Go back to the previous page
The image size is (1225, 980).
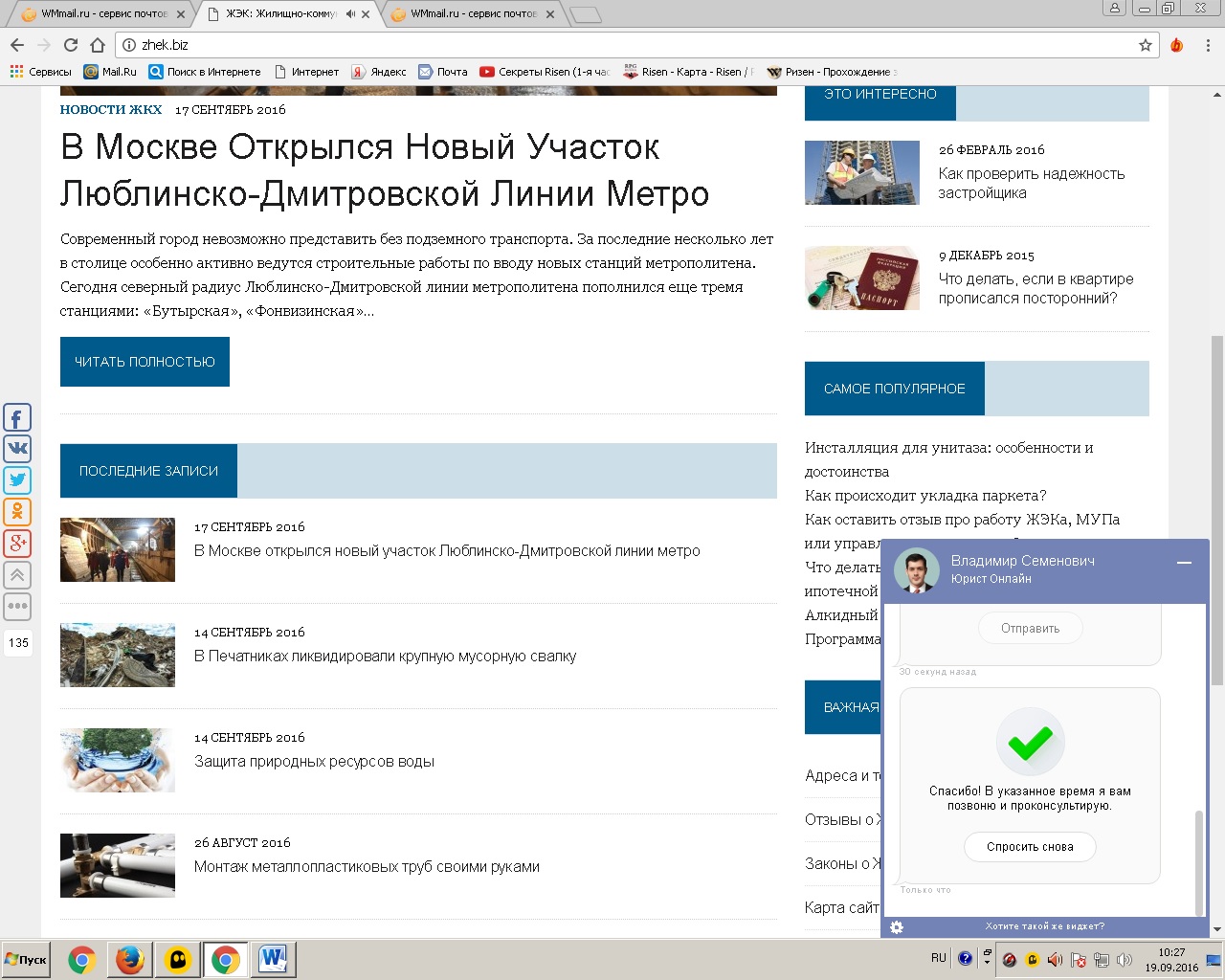[x=17, y=45]
